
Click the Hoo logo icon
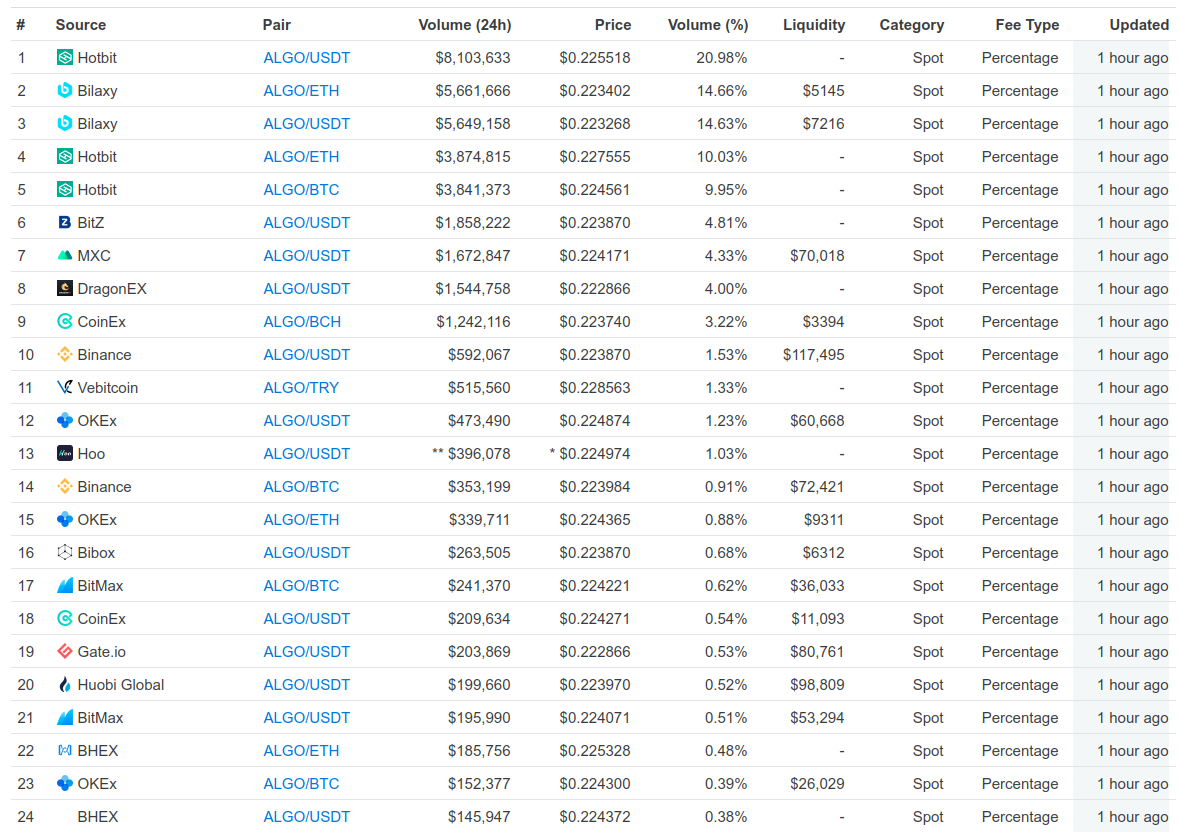[x=65, y=455]
